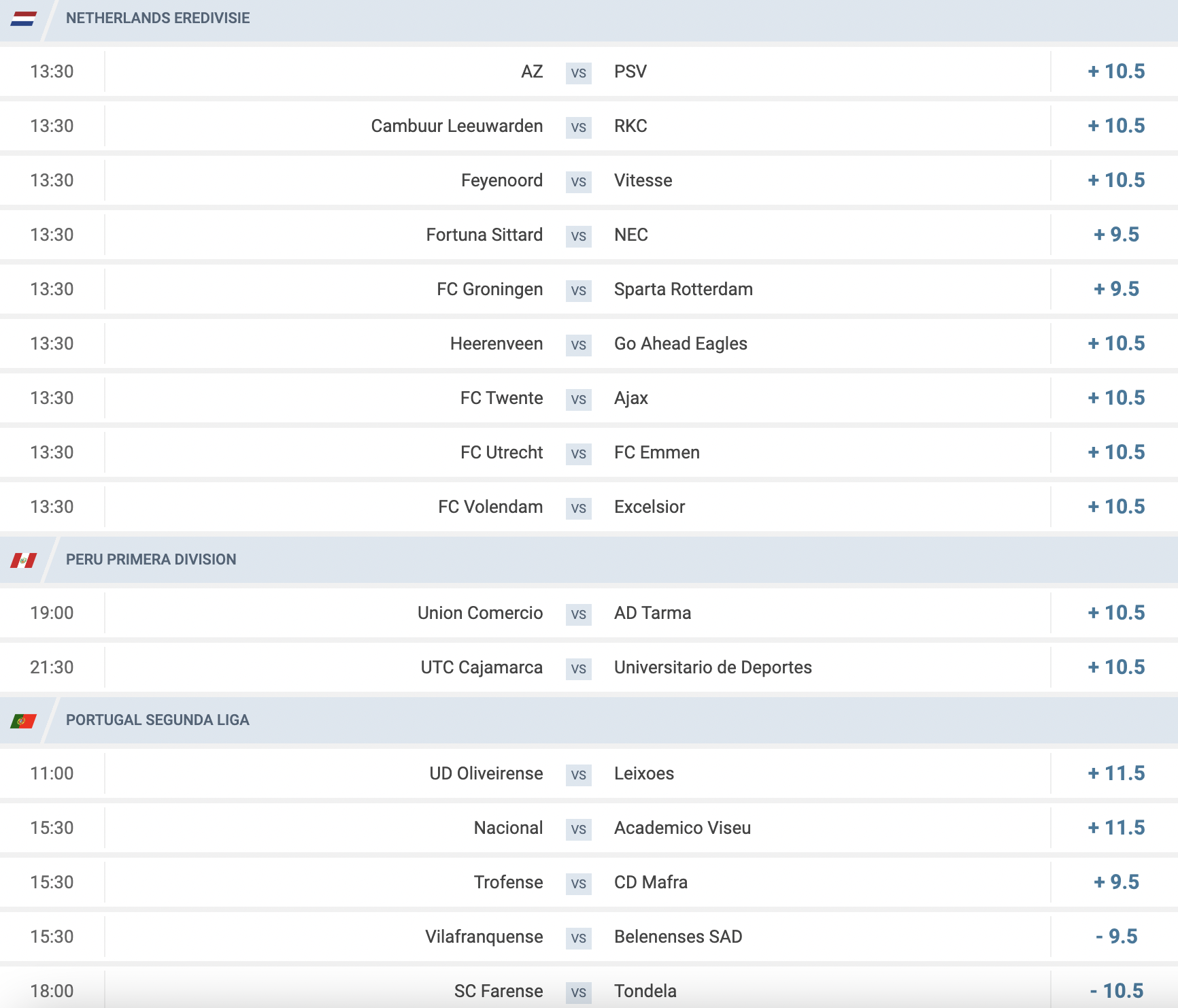Open the Sparta Rotterdam team link
This screenshot has width=1178, height=1008.
tap(684, 289)
